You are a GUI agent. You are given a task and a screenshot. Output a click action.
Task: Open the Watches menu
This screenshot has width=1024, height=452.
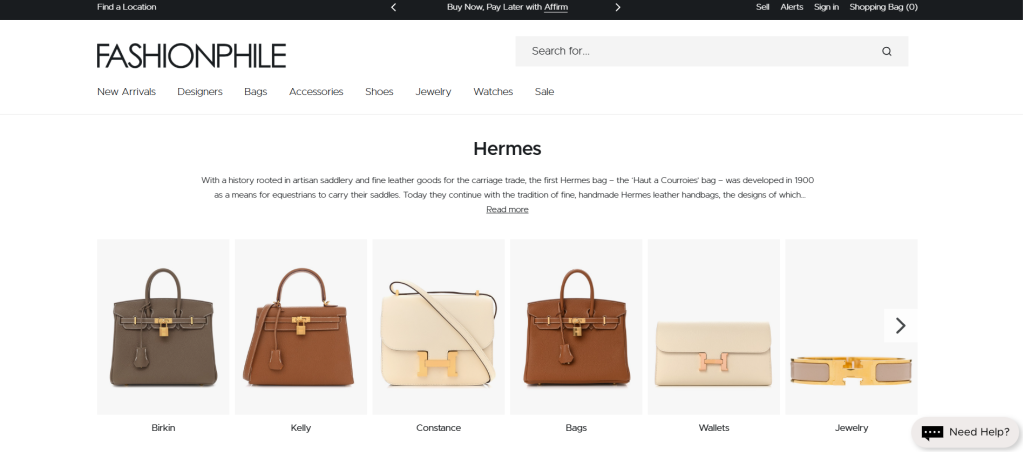[x=493, y=91]
